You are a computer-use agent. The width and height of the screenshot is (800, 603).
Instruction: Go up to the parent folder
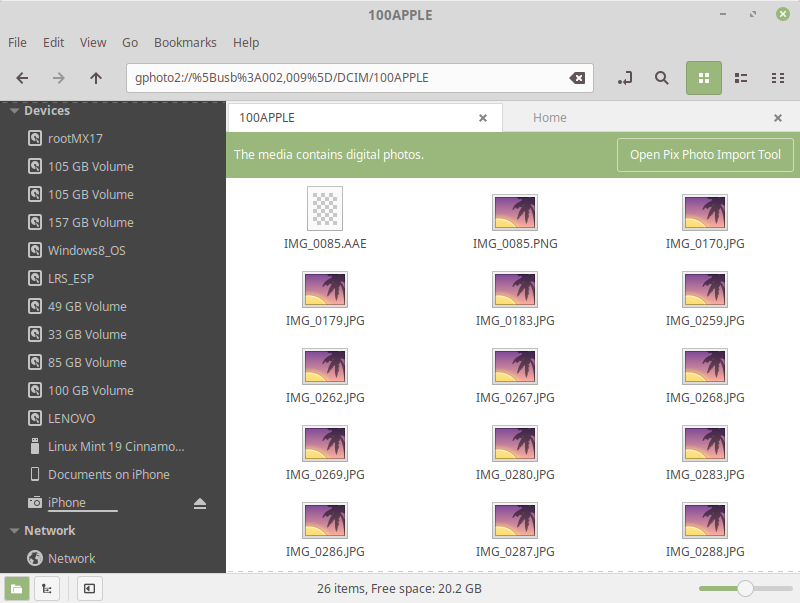click(x=96, y=78)
